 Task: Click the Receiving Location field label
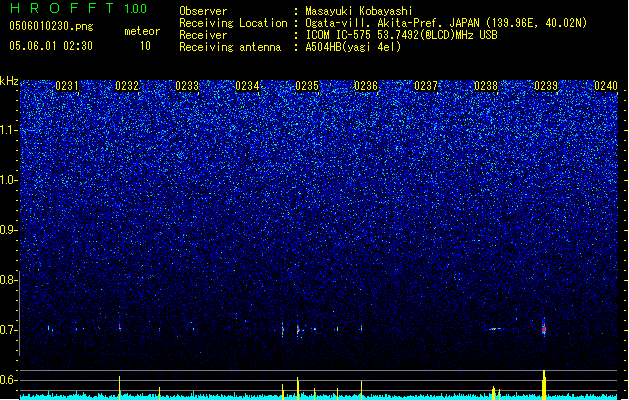coord(233,23)
